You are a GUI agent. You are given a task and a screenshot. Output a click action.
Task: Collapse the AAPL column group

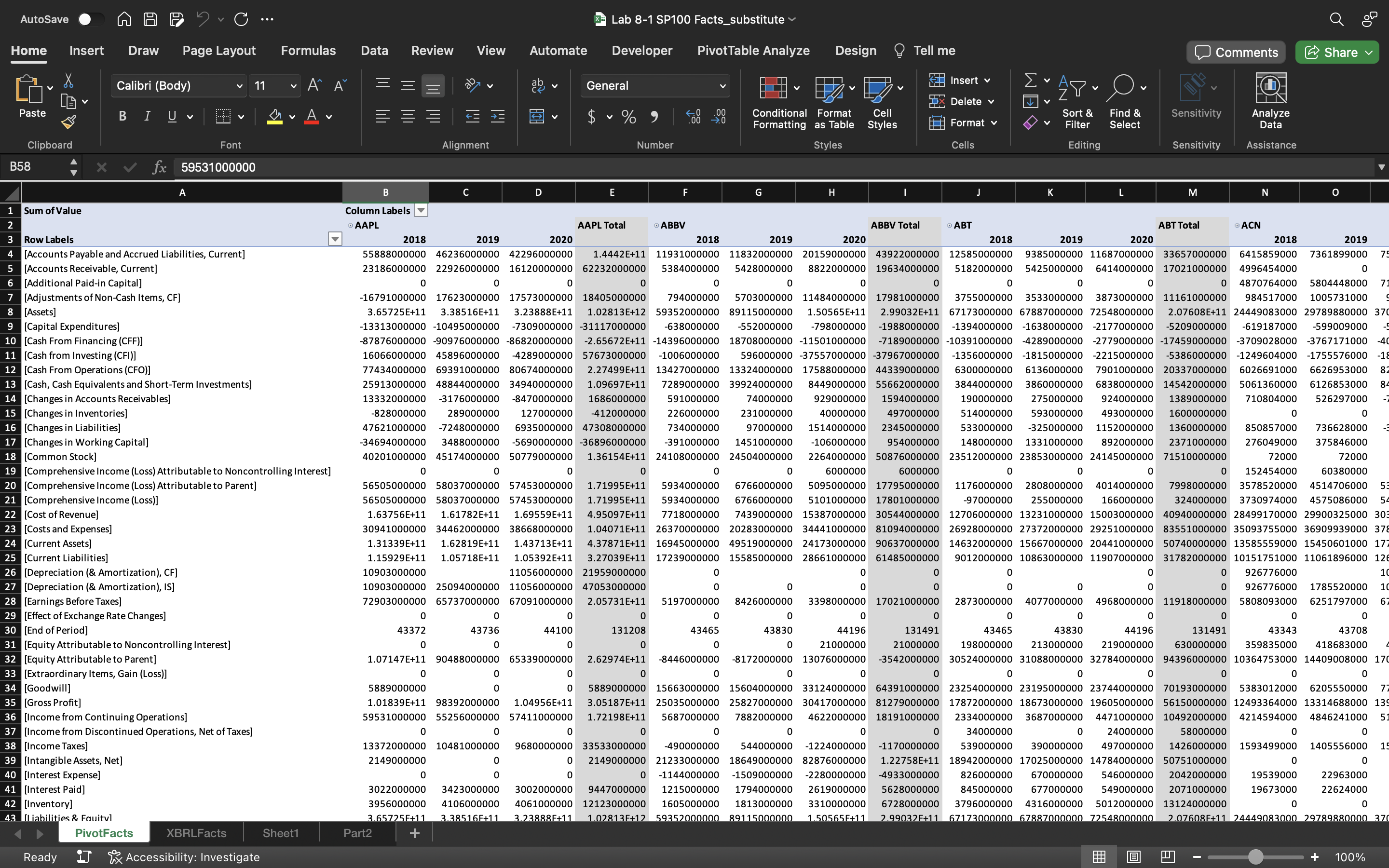pos(350,225)
